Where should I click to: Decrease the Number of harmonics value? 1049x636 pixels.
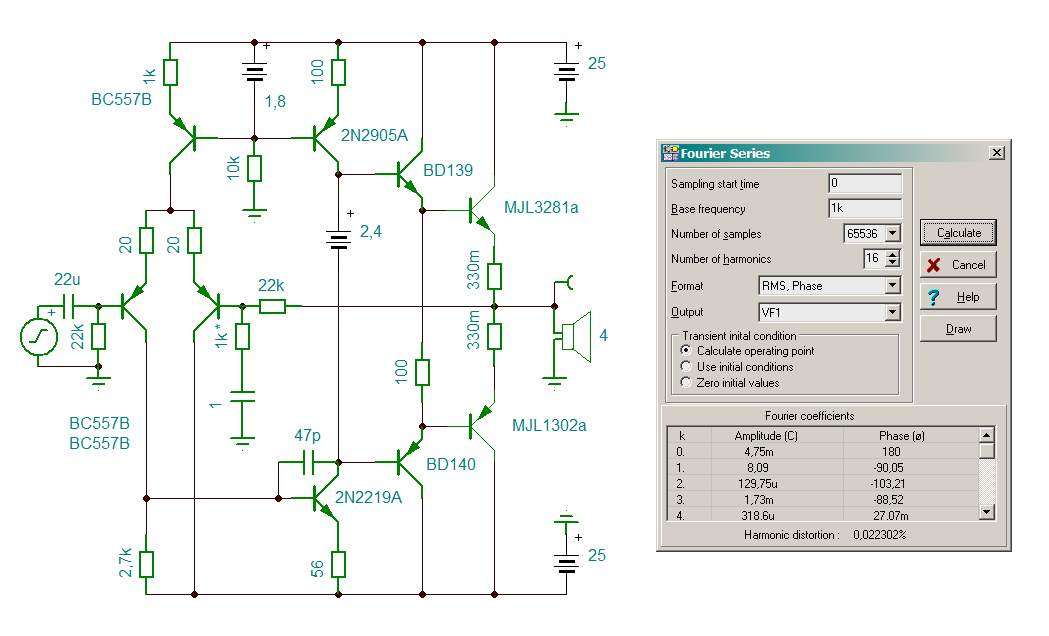pos(893,263)
